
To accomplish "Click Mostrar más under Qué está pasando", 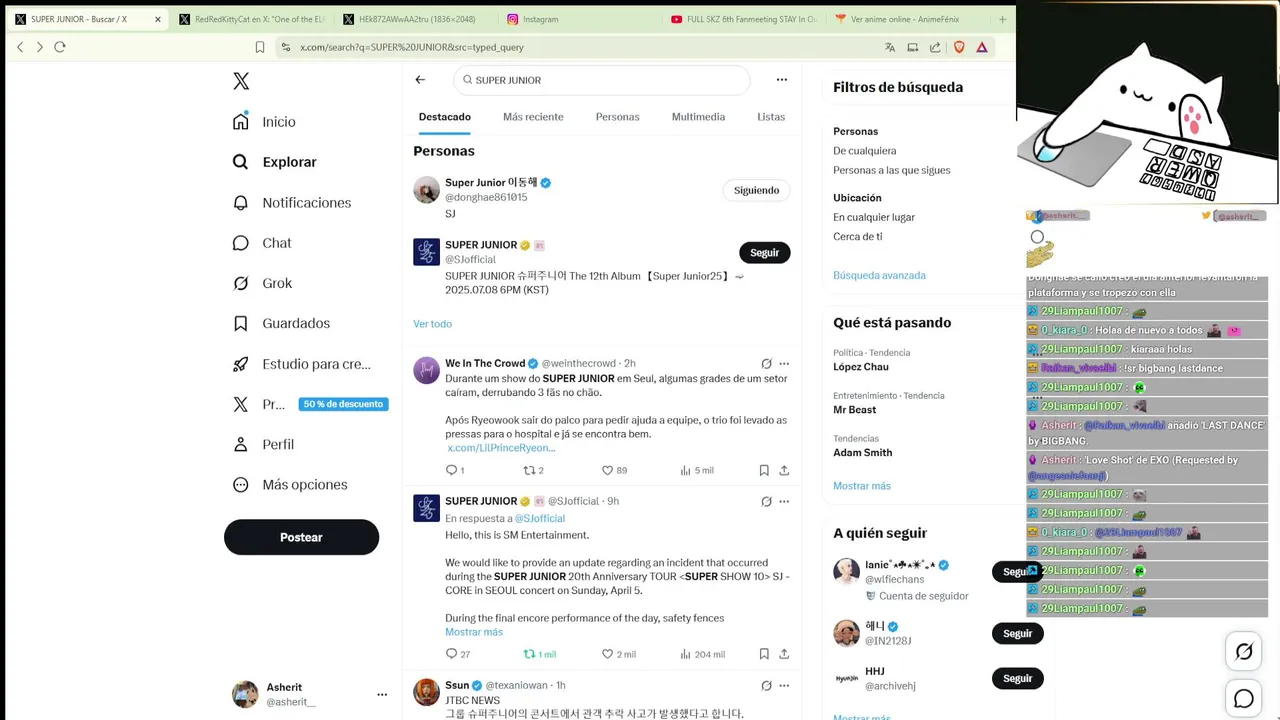I will 862,486.
